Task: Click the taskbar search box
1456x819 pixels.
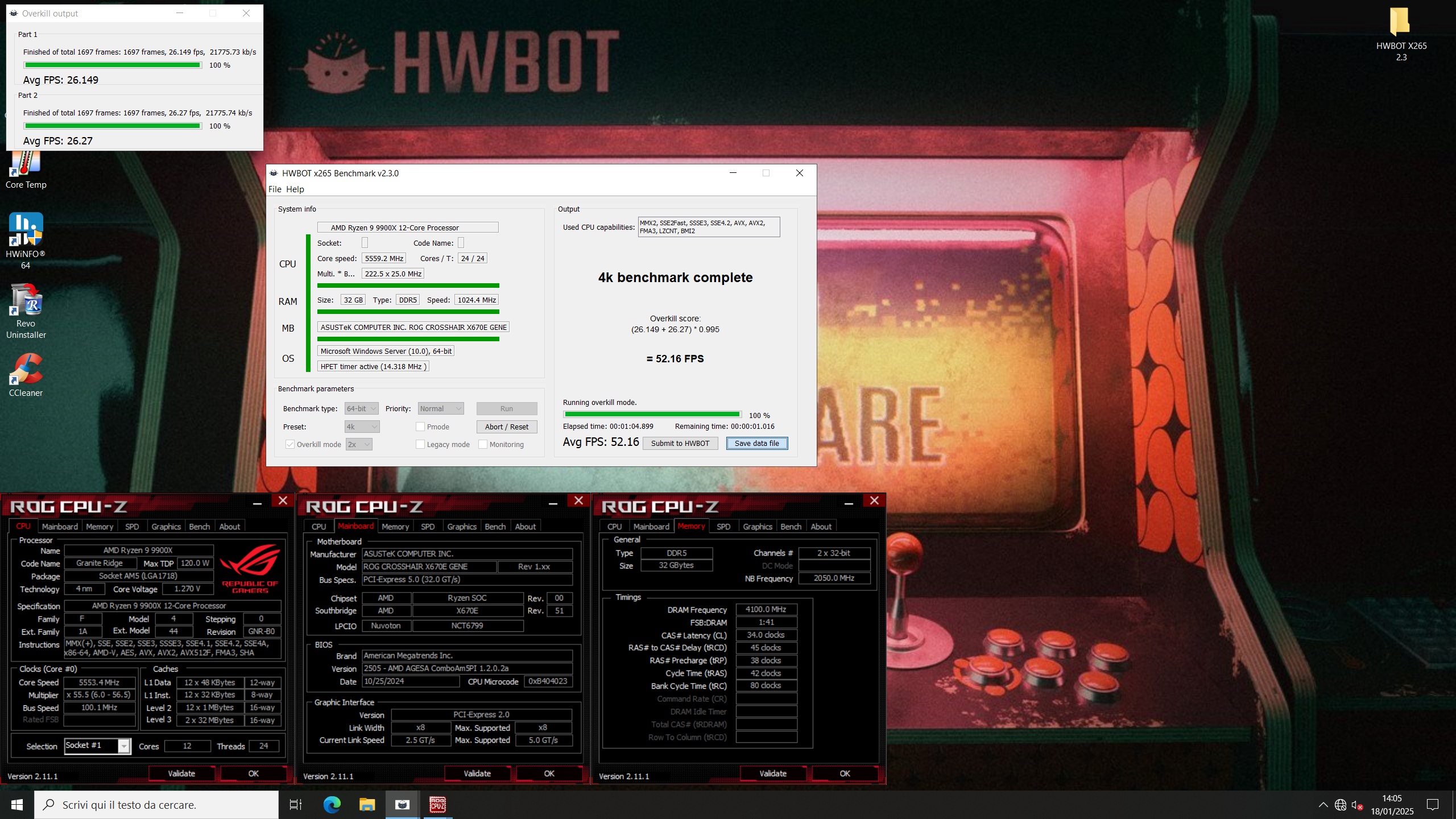Action: [x=156, y=805]
